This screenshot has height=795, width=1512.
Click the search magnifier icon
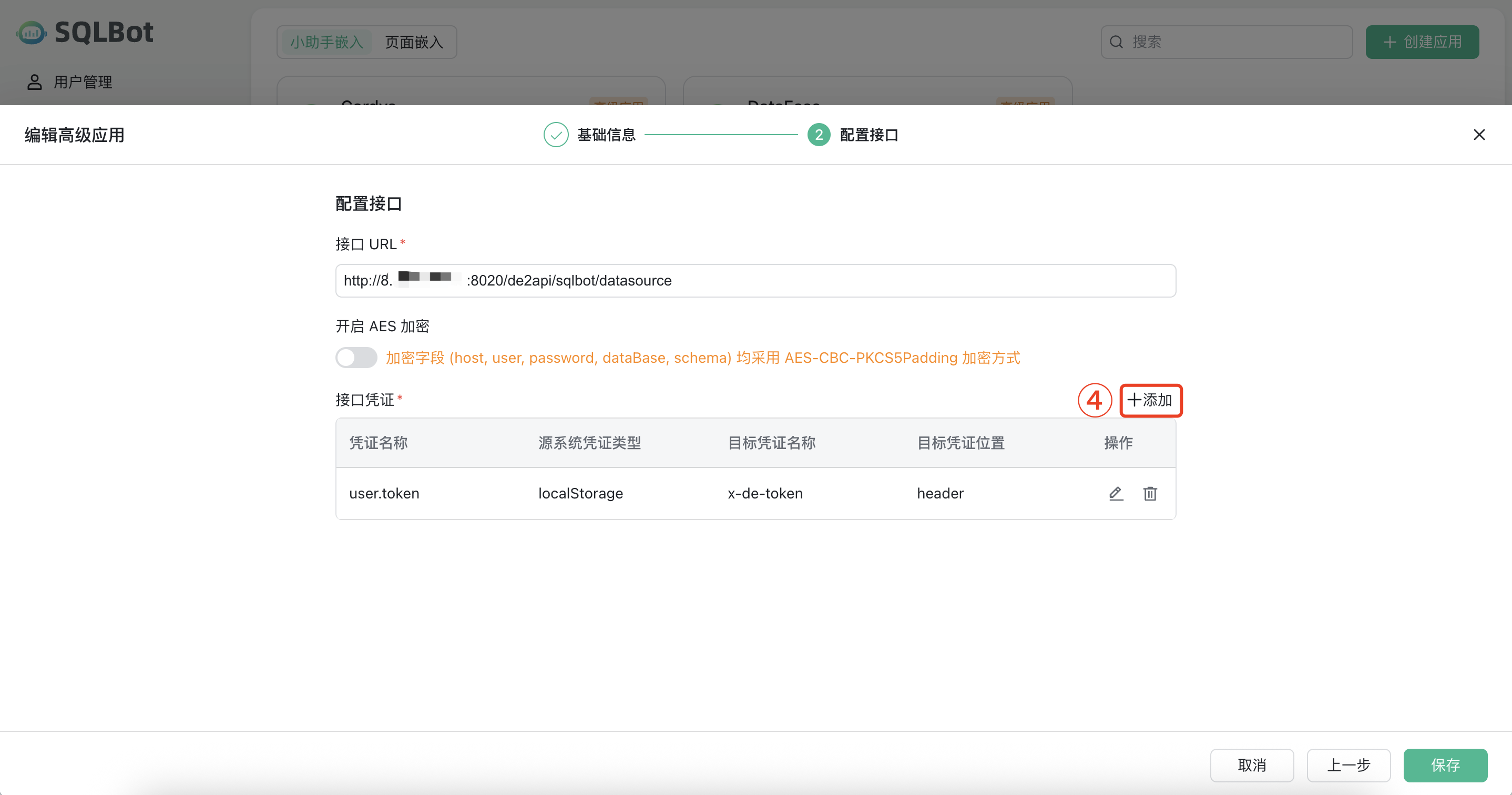coord(1117,41)
